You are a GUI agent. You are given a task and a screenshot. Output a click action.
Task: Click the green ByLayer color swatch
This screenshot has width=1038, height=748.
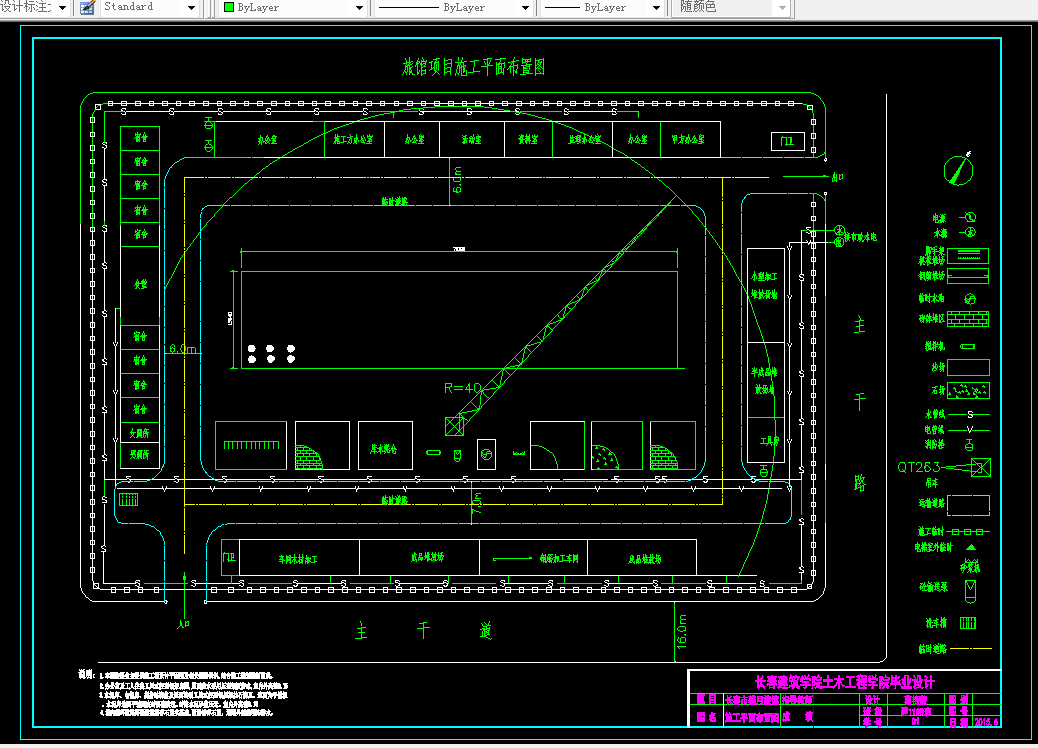point(229,7)
